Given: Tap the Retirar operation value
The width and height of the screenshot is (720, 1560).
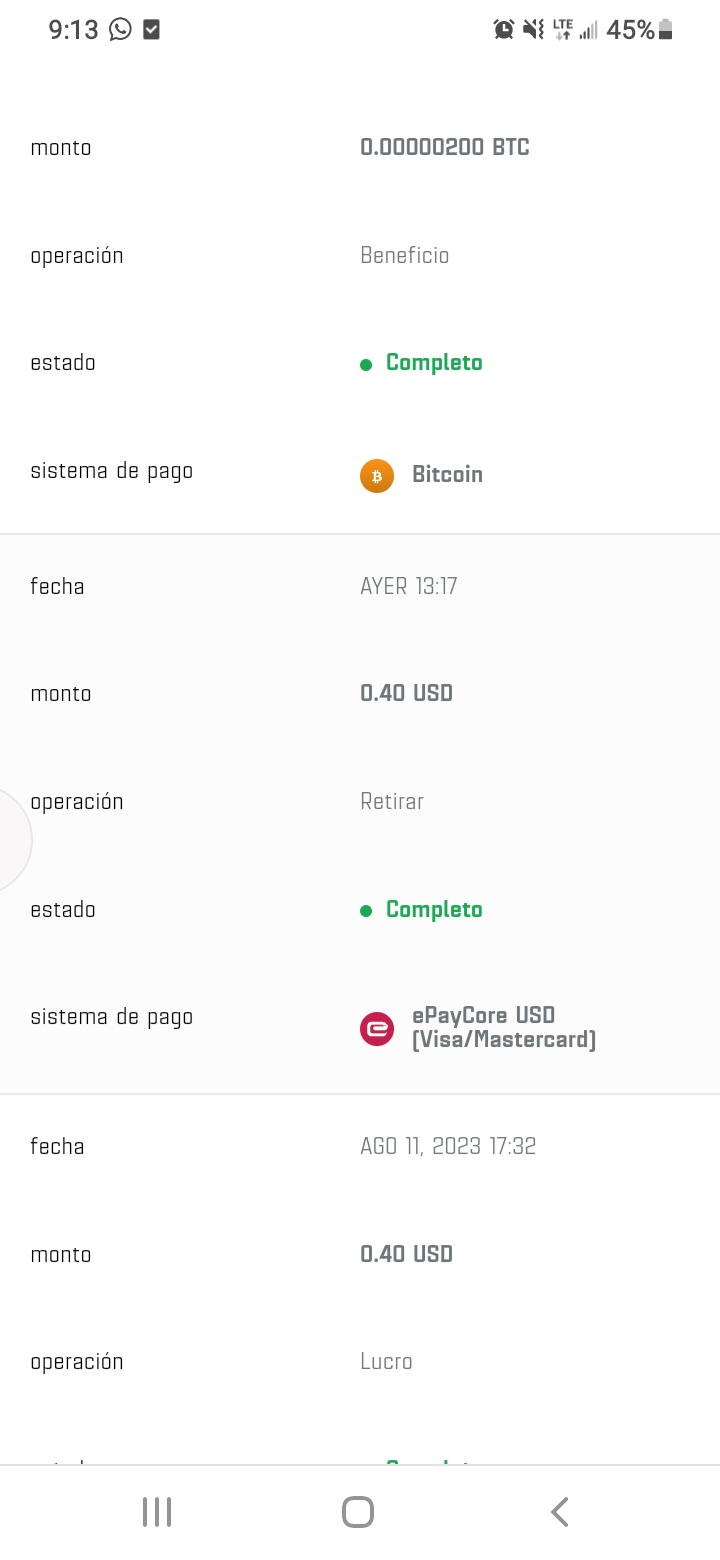Looking at the screenshot, I should pos(392,802).
